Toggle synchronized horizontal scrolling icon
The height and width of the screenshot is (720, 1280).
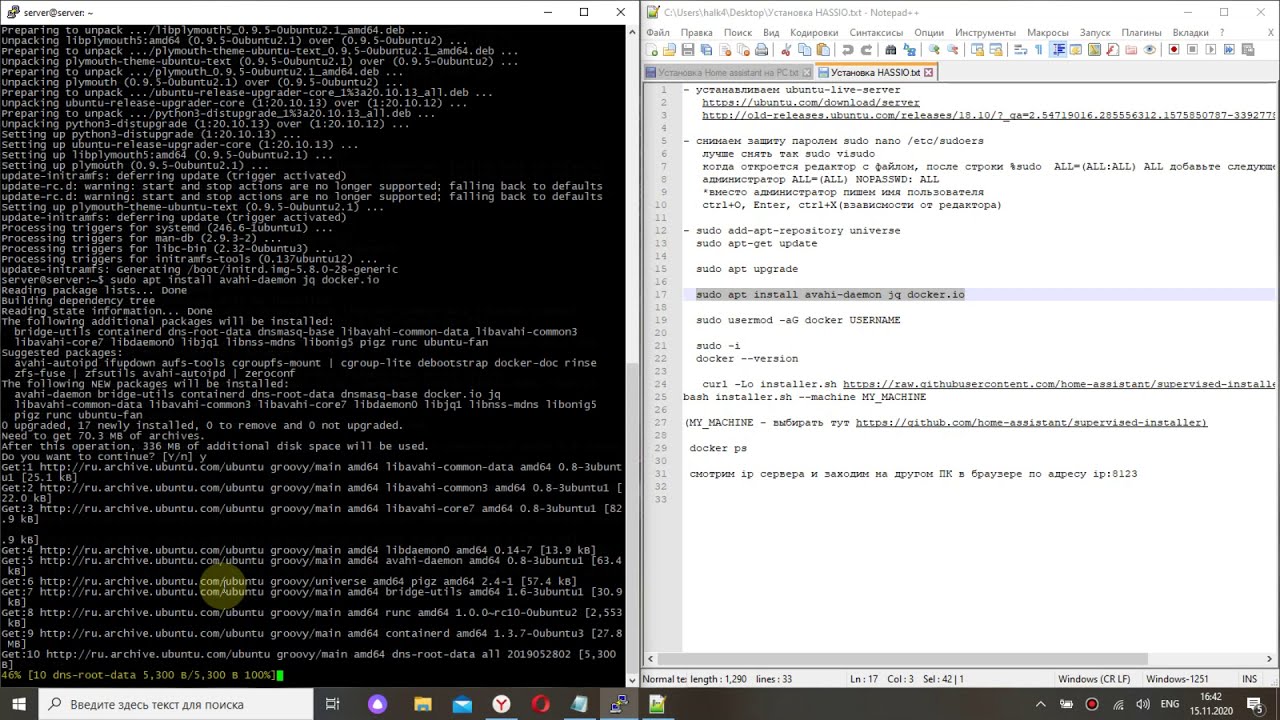click(996, 50)
